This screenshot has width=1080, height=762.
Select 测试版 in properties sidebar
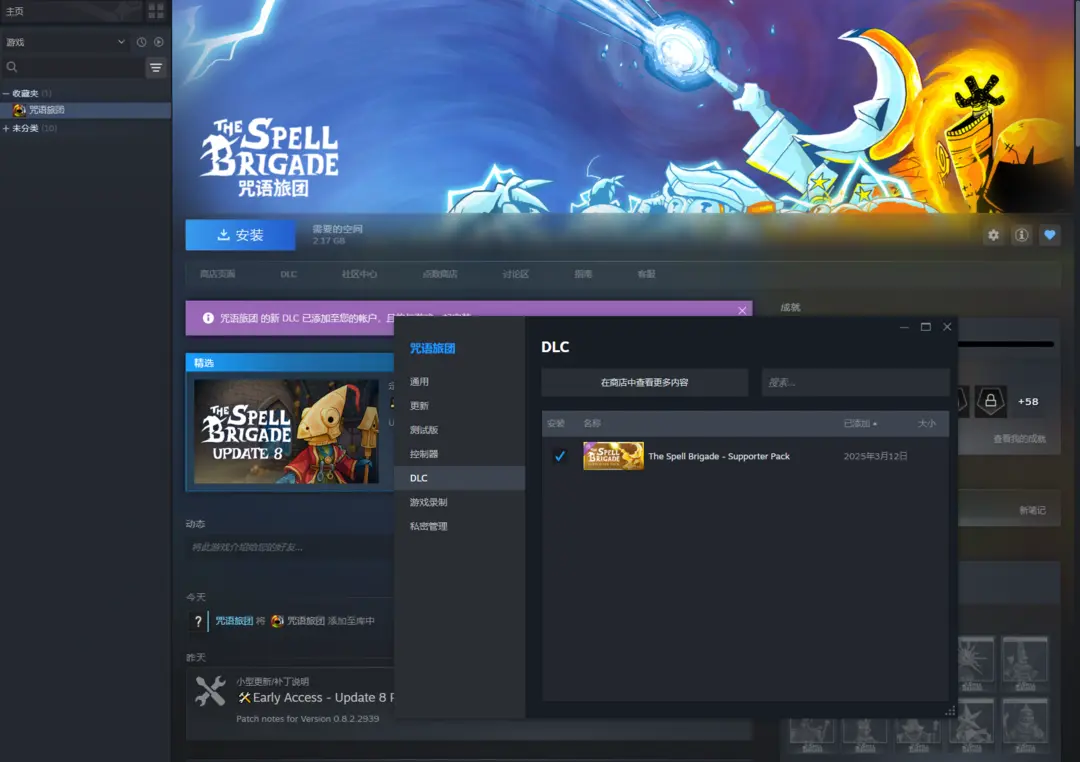tap(459, 430)
